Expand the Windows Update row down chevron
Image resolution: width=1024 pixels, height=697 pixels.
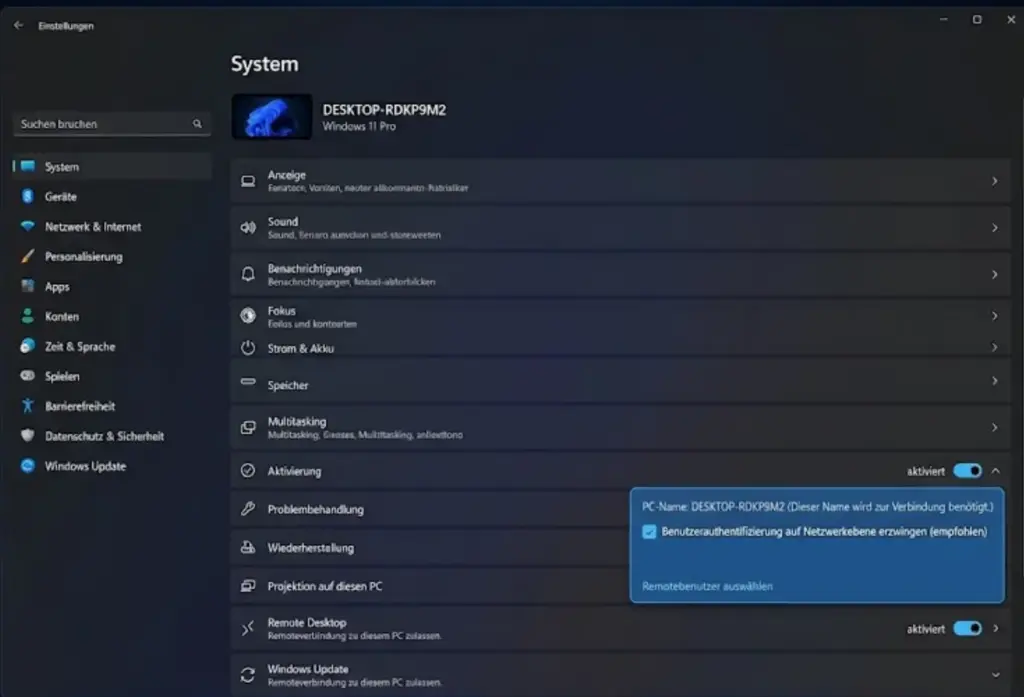(996, 675)
